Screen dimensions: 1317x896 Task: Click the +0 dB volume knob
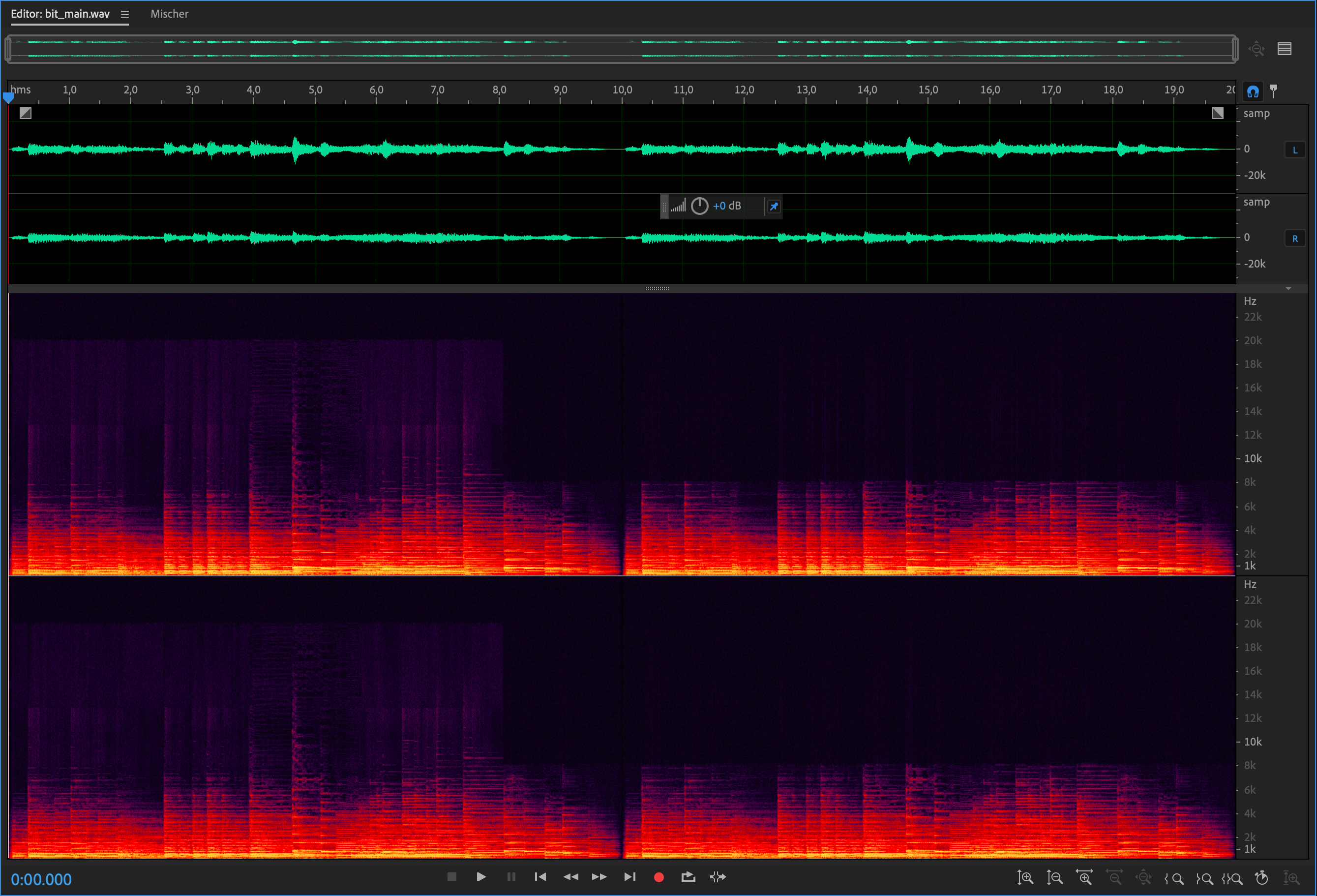[x=699, y=206]
